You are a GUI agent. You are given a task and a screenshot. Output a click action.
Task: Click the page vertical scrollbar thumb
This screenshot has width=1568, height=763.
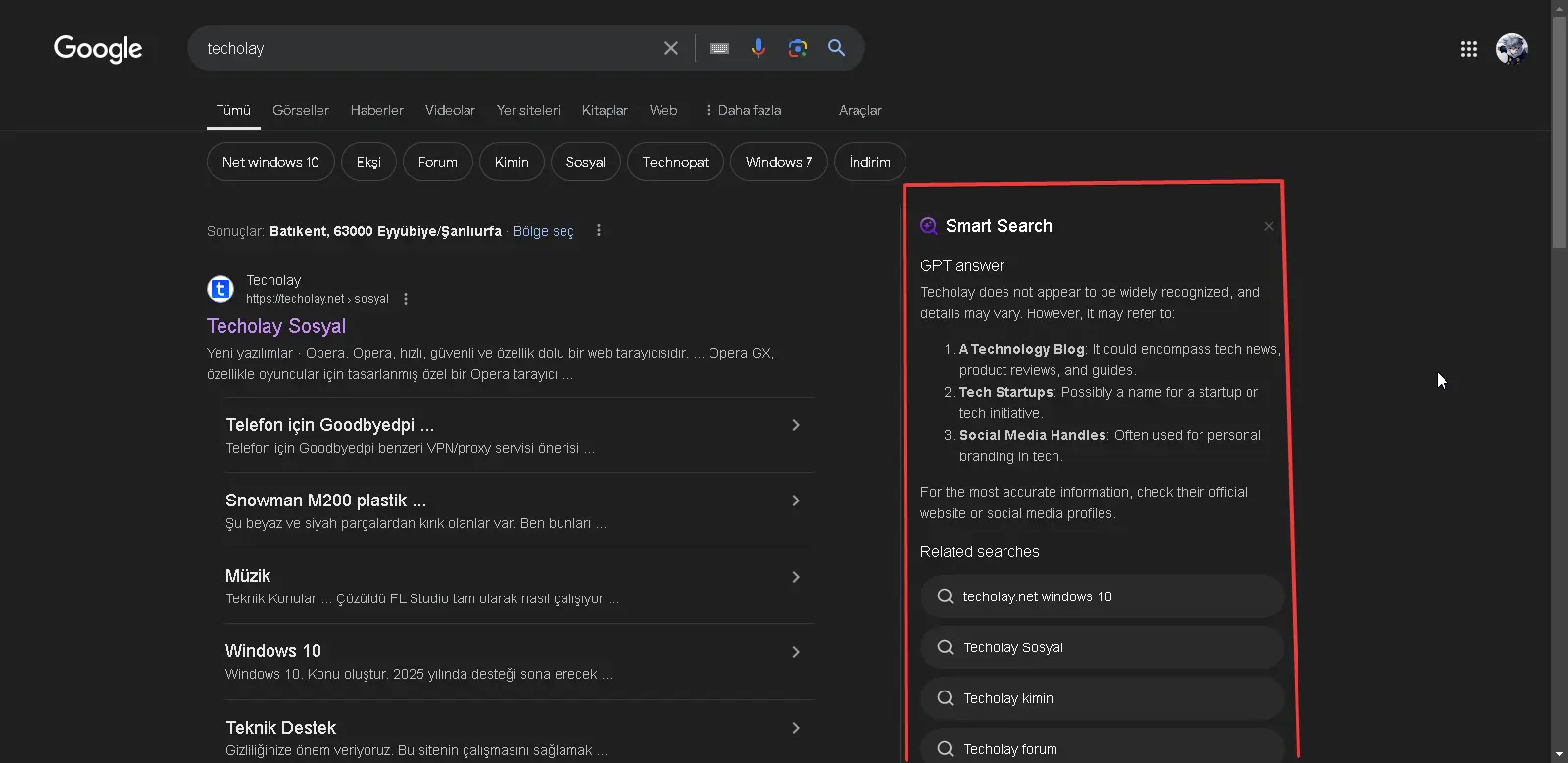point(1559,132)
